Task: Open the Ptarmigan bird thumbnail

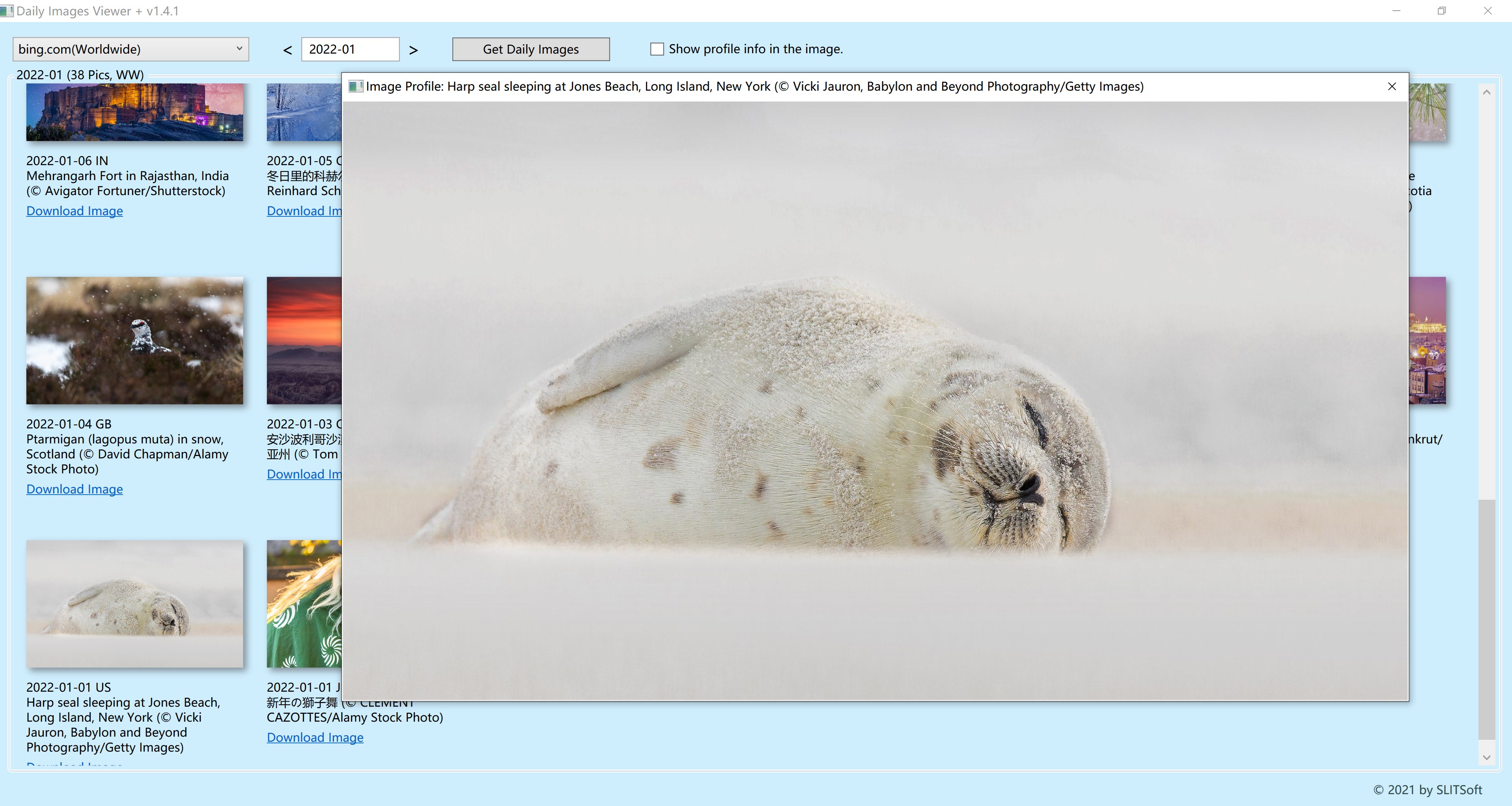Action: pyautogui.click(x=134, y=340)
